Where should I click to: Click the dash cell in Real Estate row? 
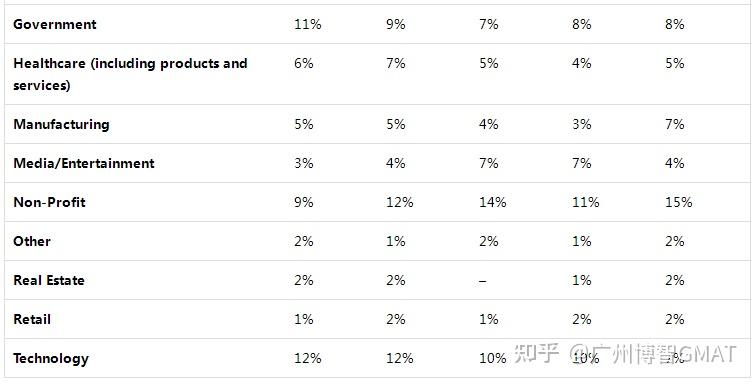[483, 281]
